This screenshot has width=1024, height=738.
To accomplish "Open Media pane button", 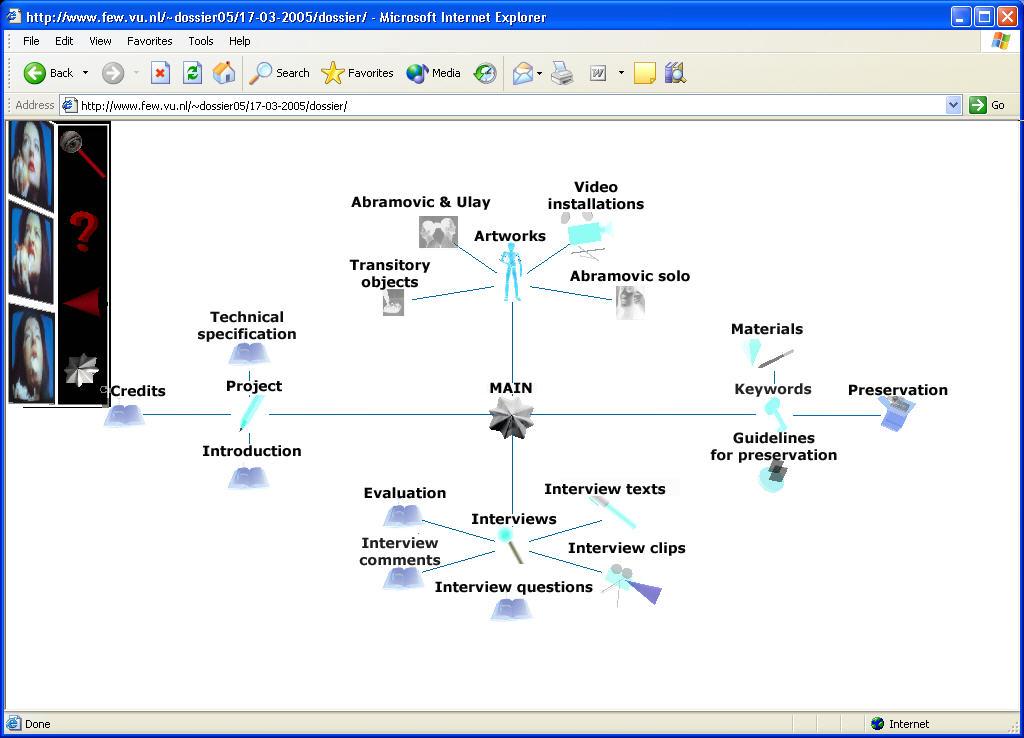I will coord(433,73).
